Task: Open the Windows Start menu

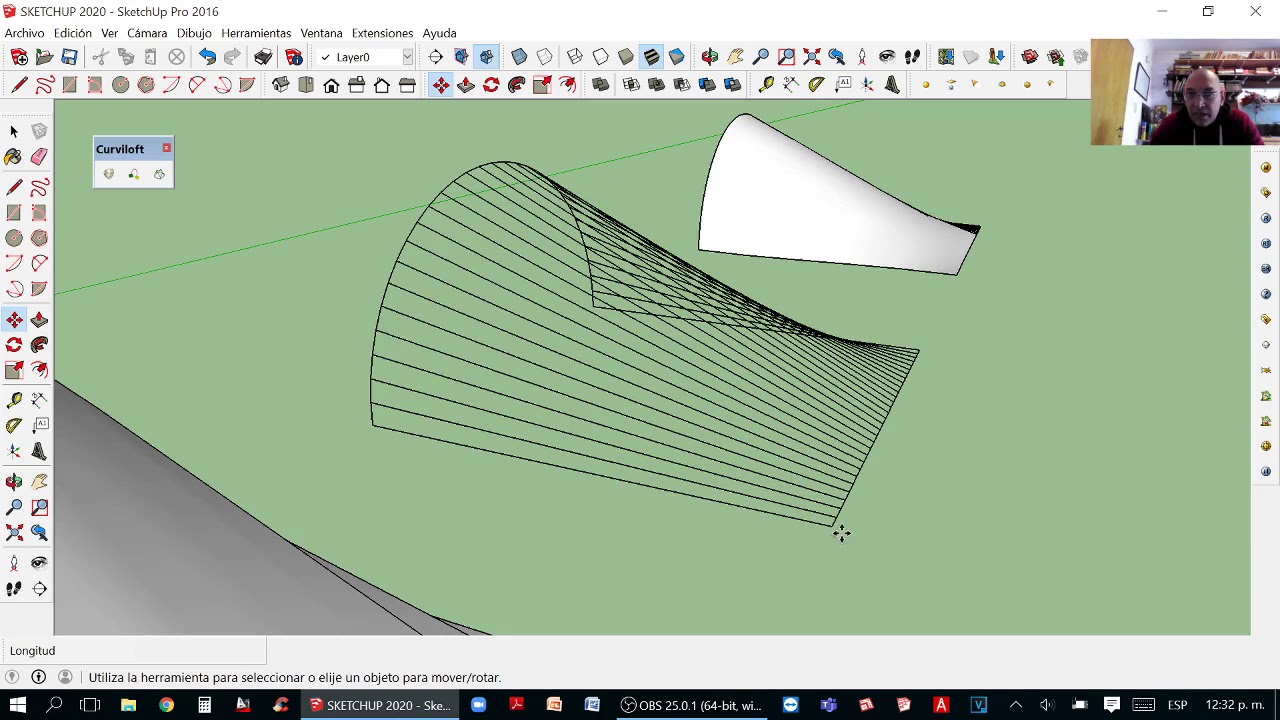Action: point(17,705)
